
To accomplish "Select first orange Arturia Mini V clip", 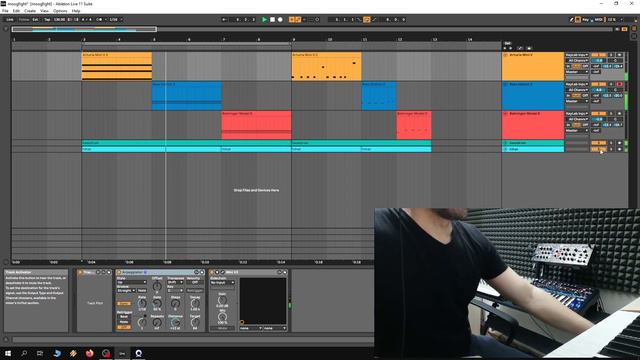I will pos(117,65).
